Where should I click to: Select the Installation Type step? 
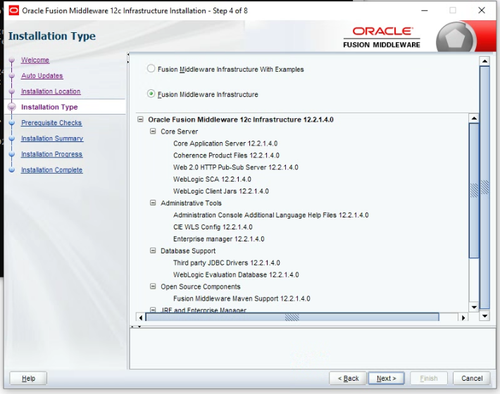[49, 107]
